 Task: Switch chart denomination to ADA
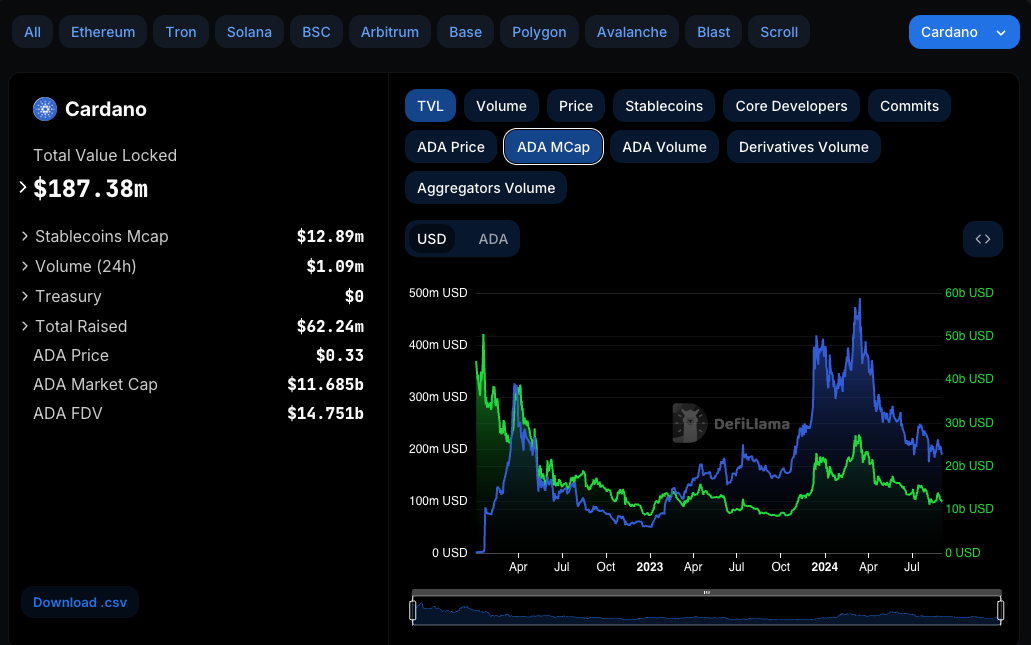point(493,239)
